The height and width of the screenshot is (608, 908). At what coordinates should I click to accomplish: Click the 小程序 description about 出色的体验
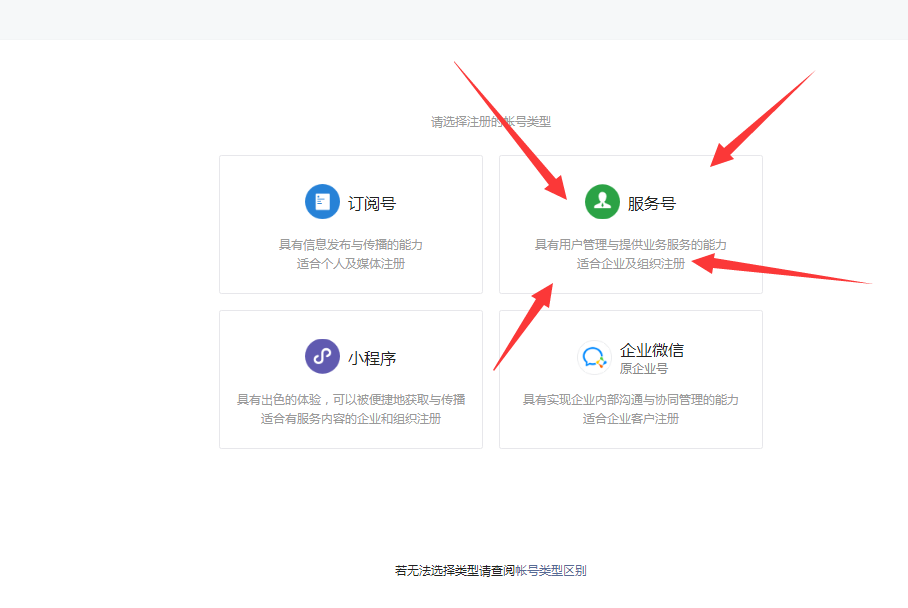(x=351, y=399)
